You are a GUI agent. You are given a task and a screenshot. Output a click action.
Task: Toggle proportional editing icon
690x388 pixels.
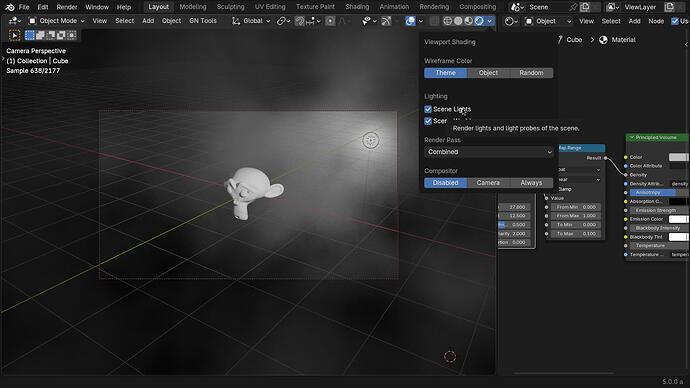[x=330, y=21]
